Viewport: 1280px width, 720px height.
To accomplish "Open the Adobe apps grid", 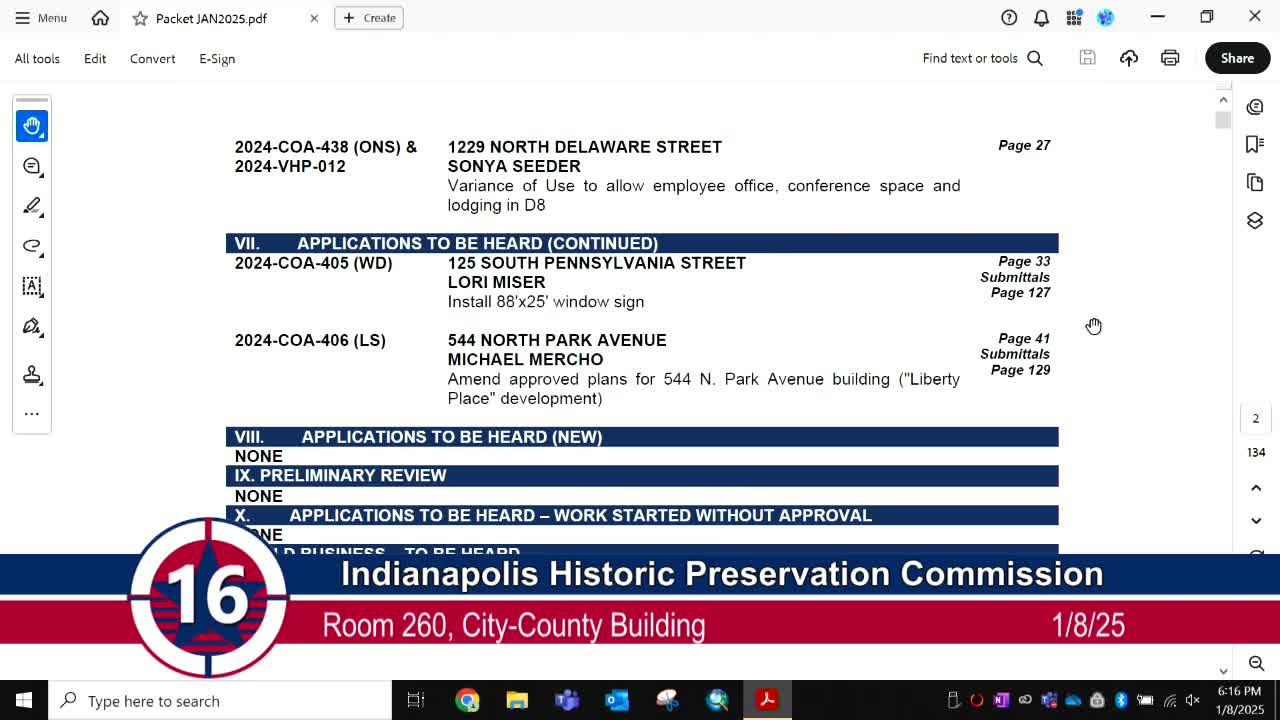I will [x=1074, y=18].
